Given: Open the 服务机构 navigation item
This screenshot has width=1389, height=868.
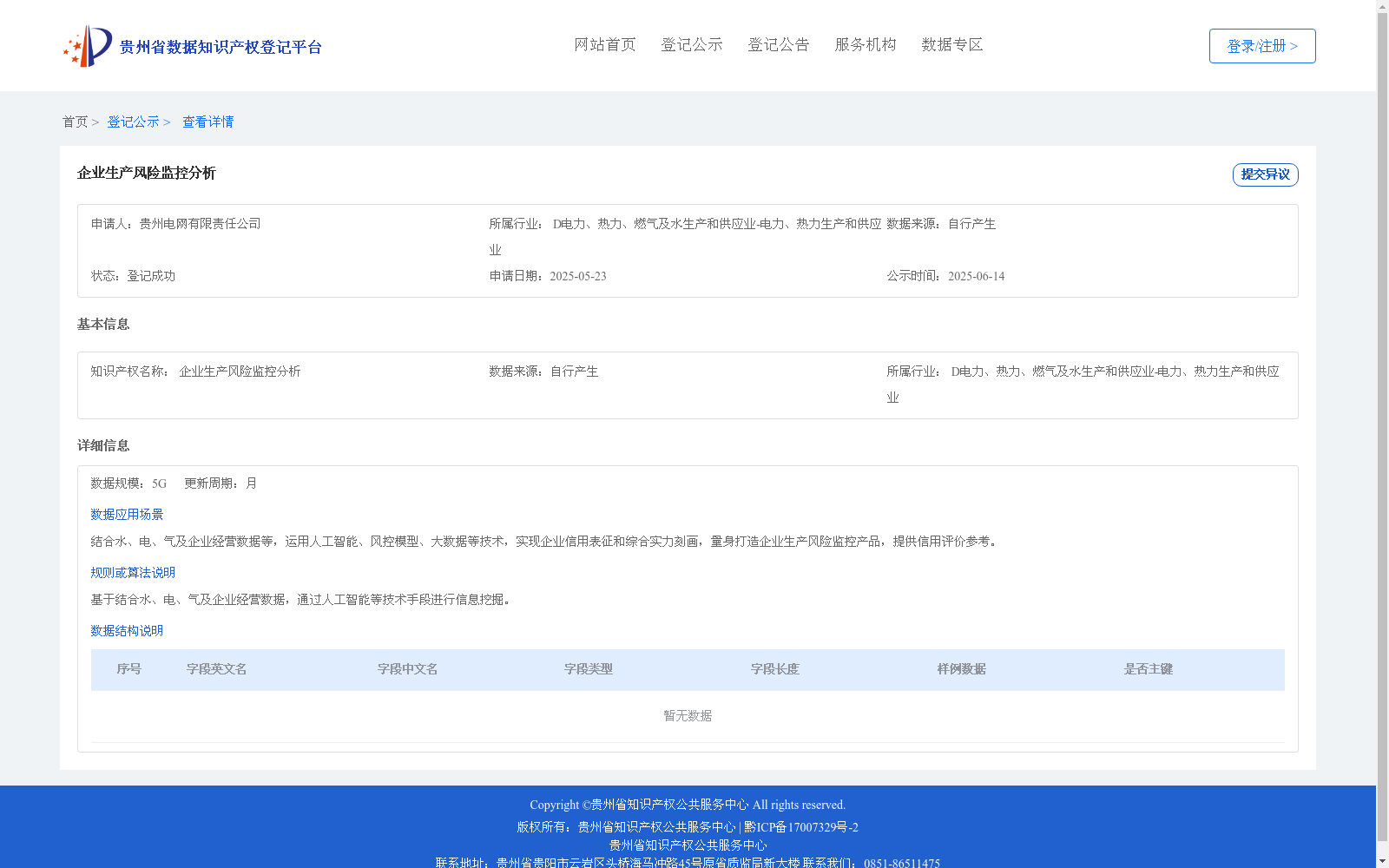Looking at the screenshot, I should pyautogui.click(x=865, y=44).
